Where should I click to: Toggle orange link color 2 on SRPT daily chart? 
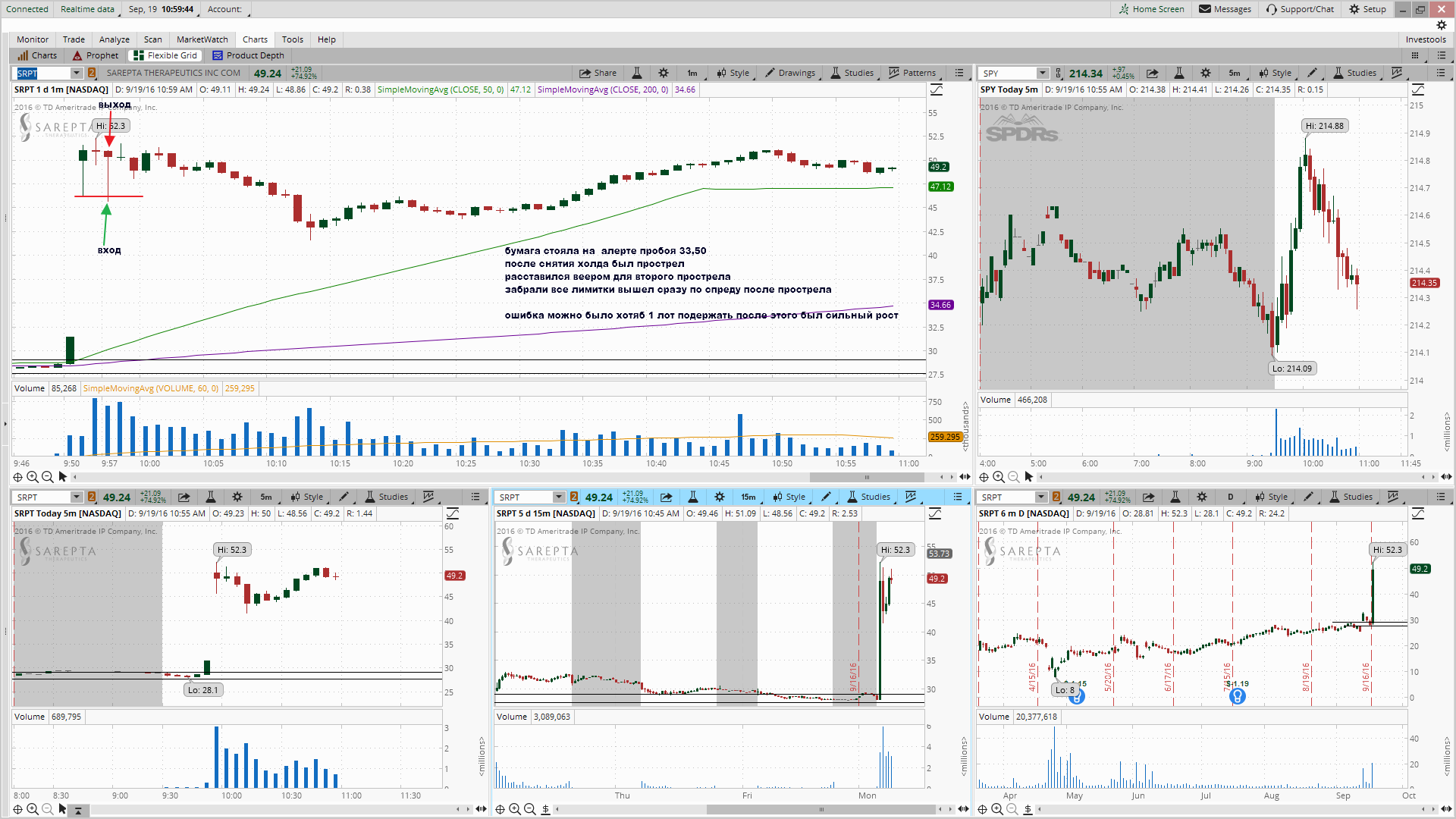click(x=1056, y=497)
